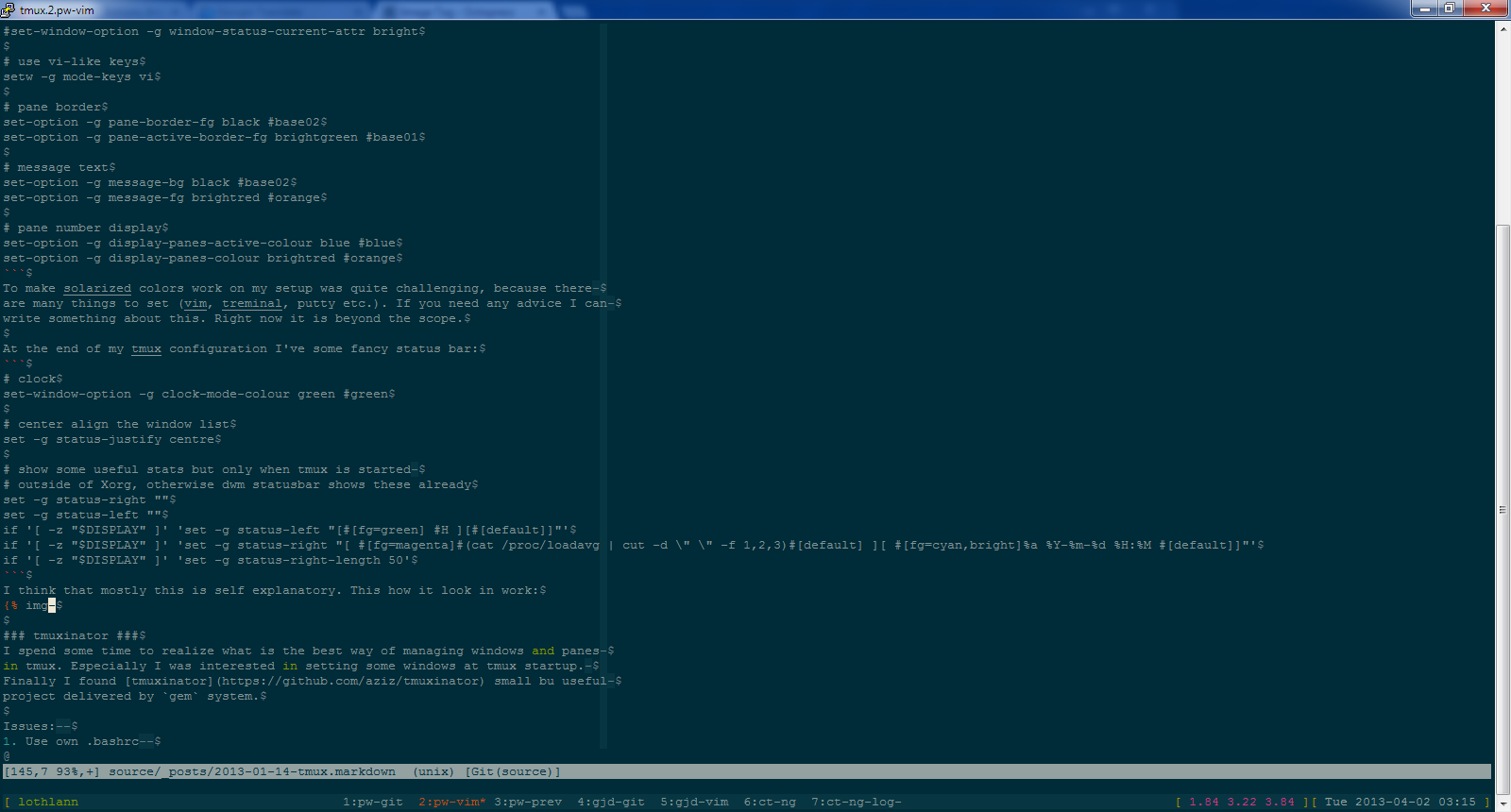
Task: Place cursor on '# use vi-like keys' line
Action: [75, 61]
